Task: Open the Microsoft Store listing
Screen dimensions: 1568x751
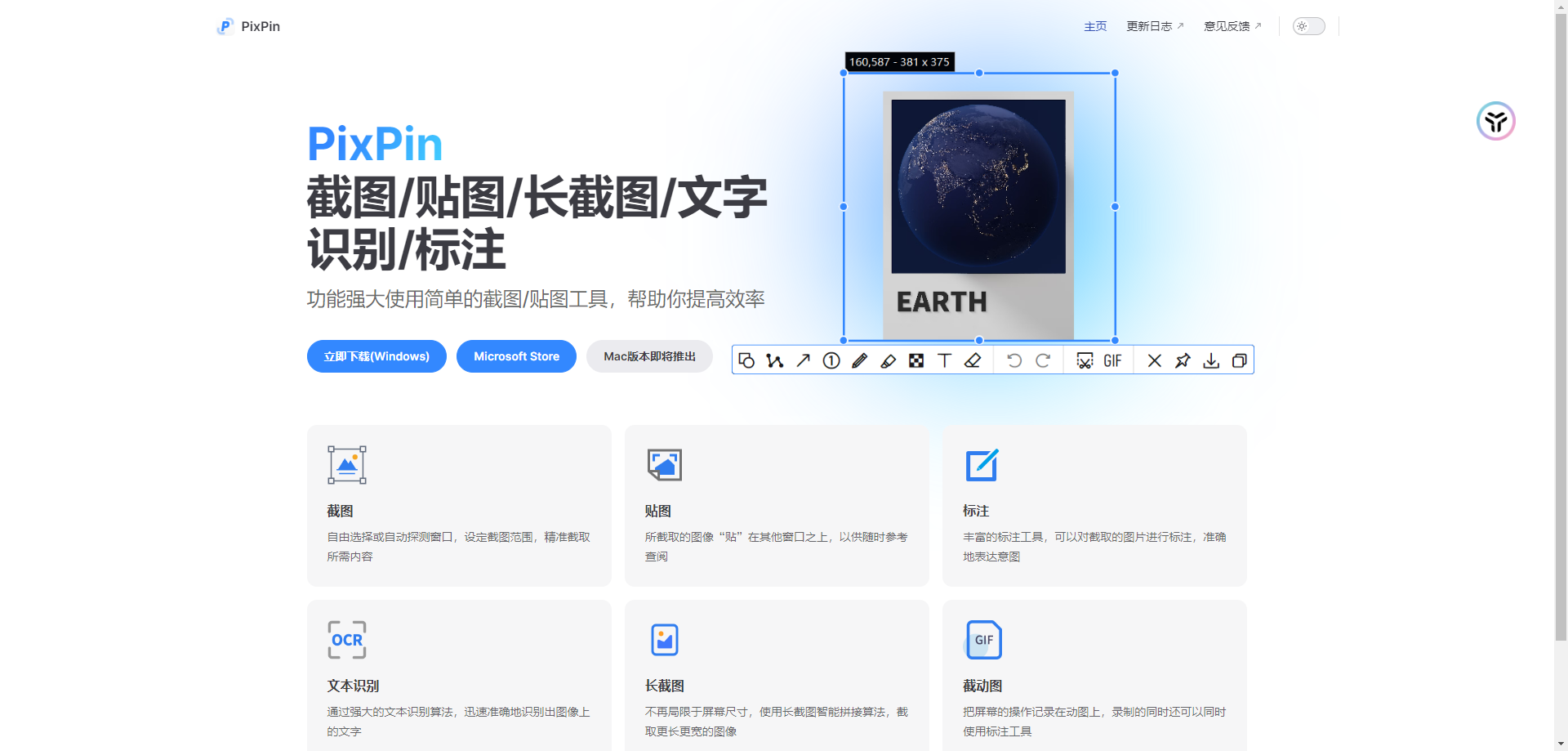Action: (x=516, y=355)
